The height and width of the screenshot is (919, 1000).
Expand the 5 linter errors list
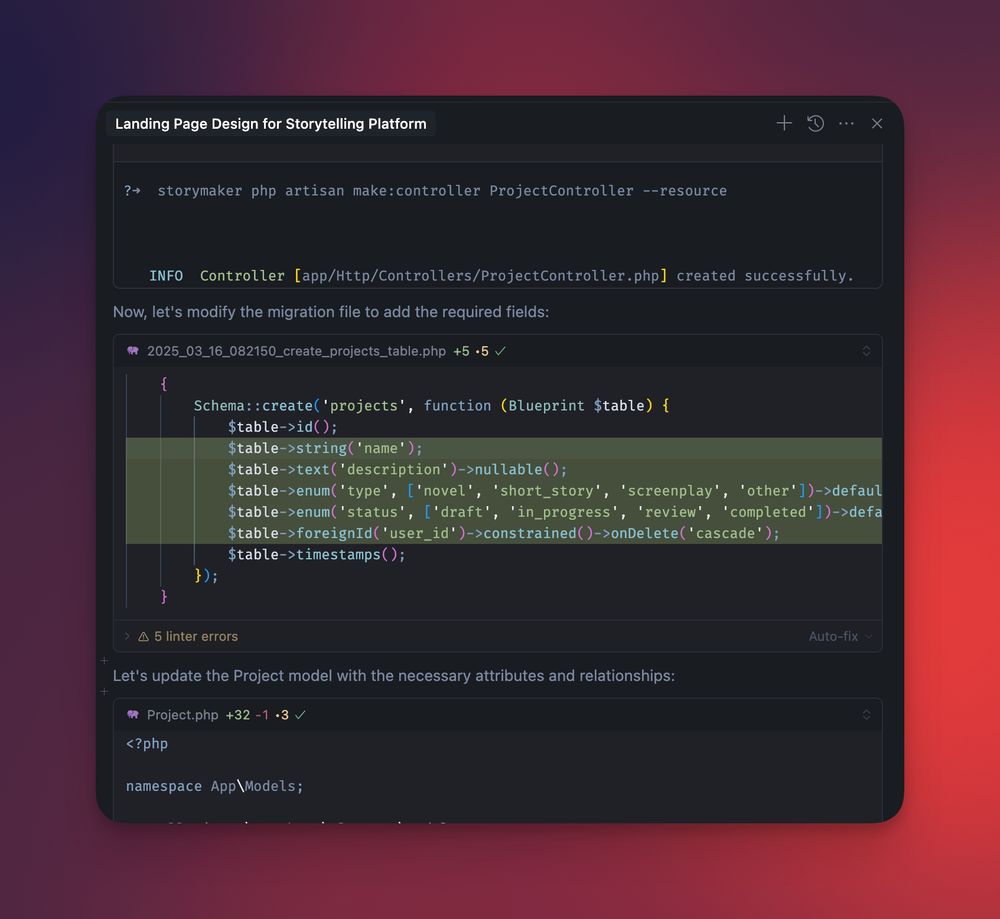(x=127, y=636)
